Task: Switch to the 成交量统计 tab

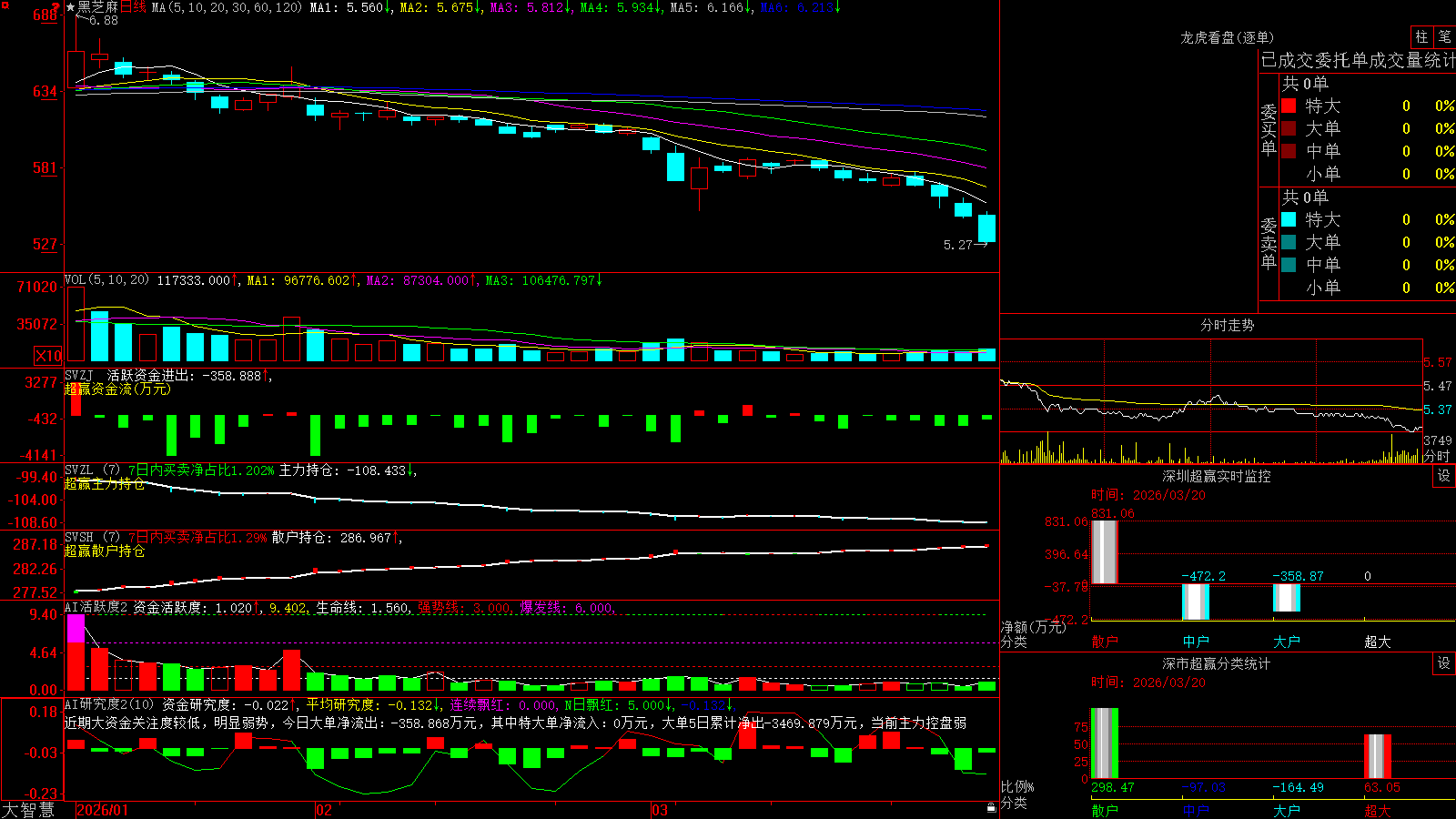Action: point(1412,60)
